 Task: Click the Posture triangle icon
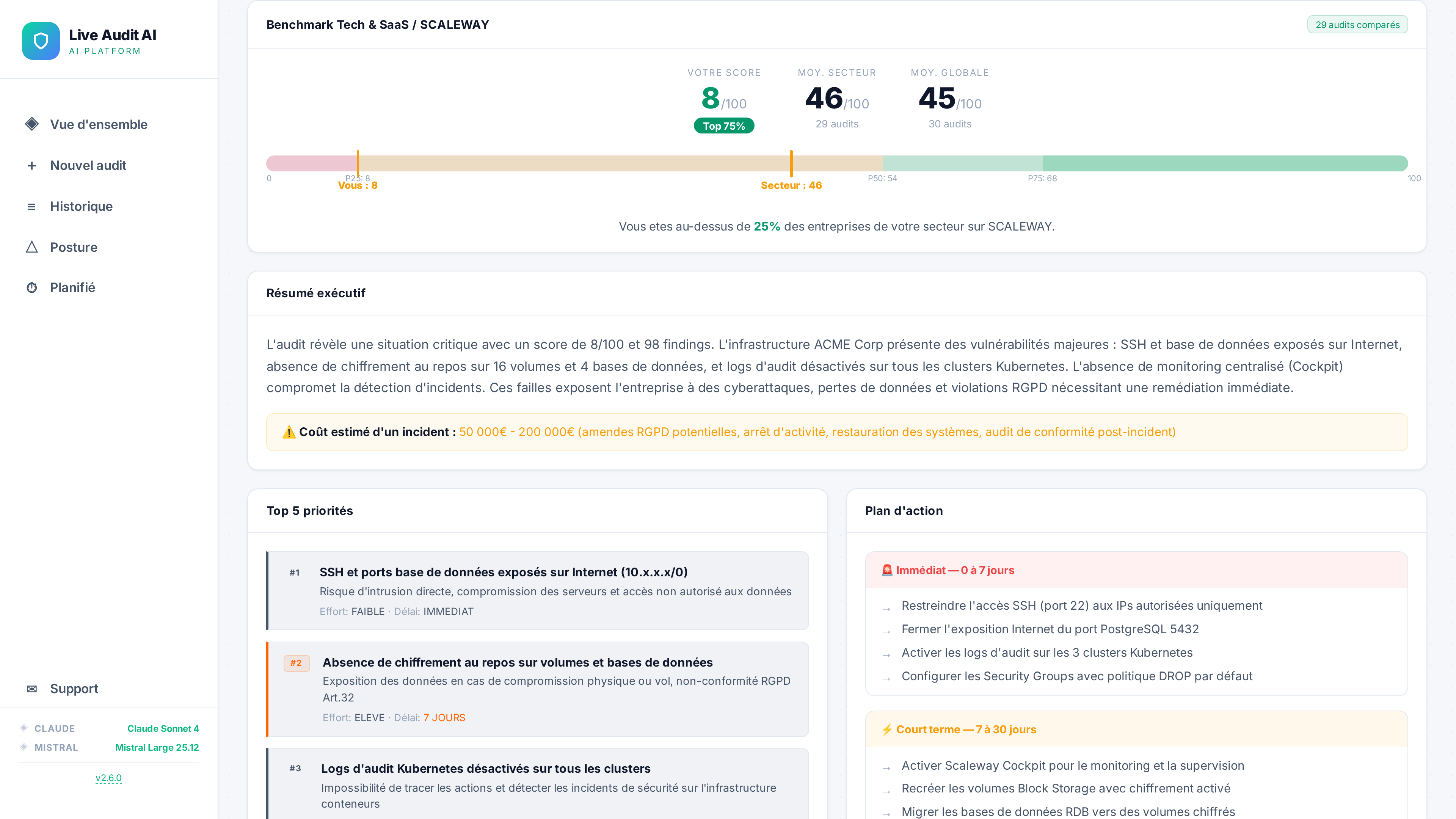click(x=31, y=247)
